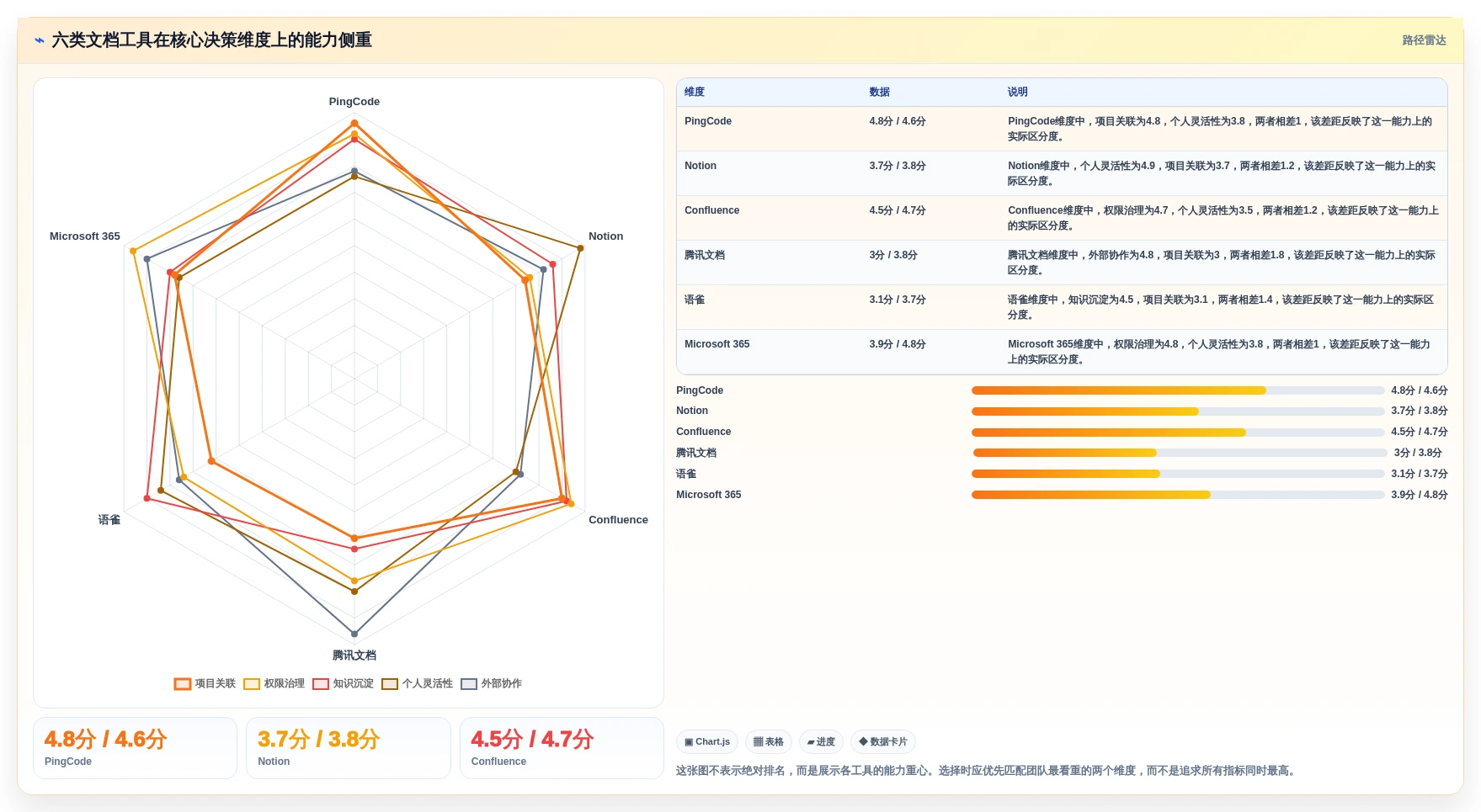1481x812 pixels.
Task: Open the PingCode 4.8分 / 4.6分 summary card
Action: (135, 748)
